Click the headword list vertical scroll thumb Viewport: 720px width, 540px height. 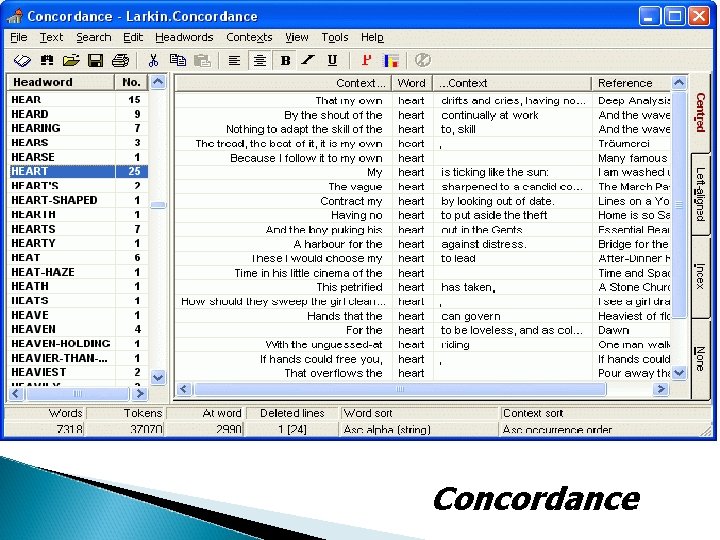click(158, 205)
